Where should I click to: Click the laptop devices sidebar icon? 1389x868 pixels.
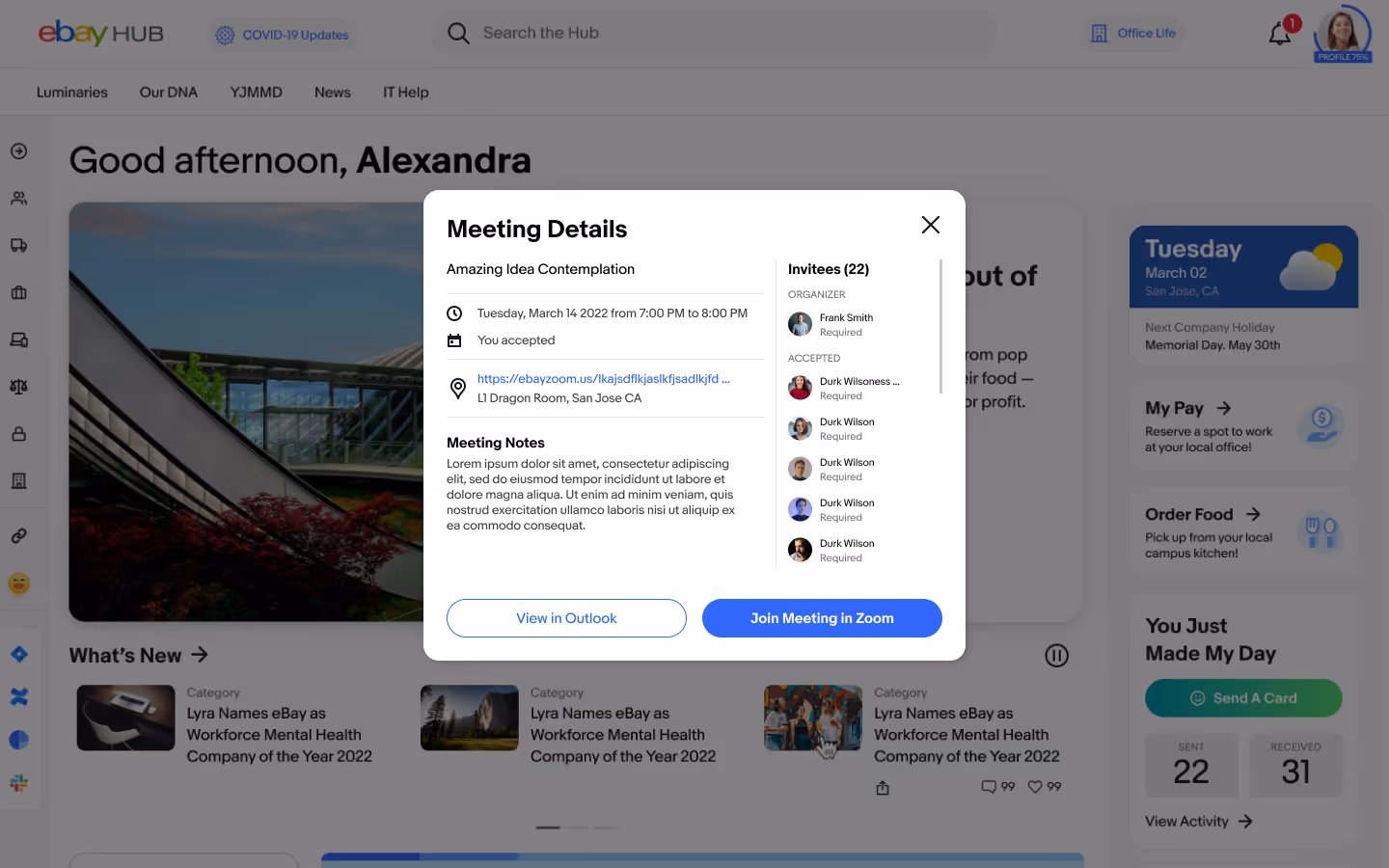point(19,339)
